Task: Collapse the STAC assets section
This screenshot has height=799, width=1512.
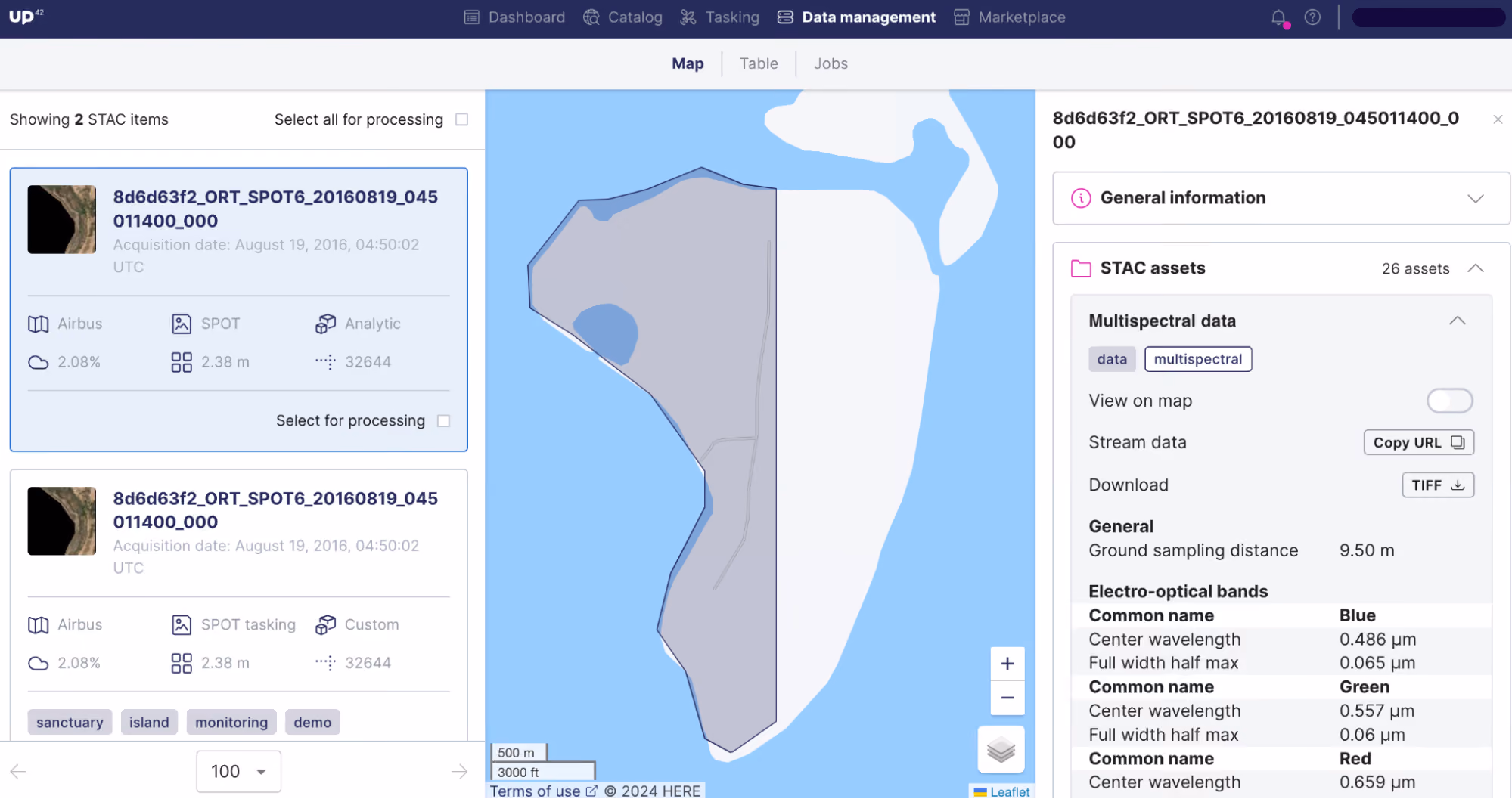Action: coord(1475,268)
